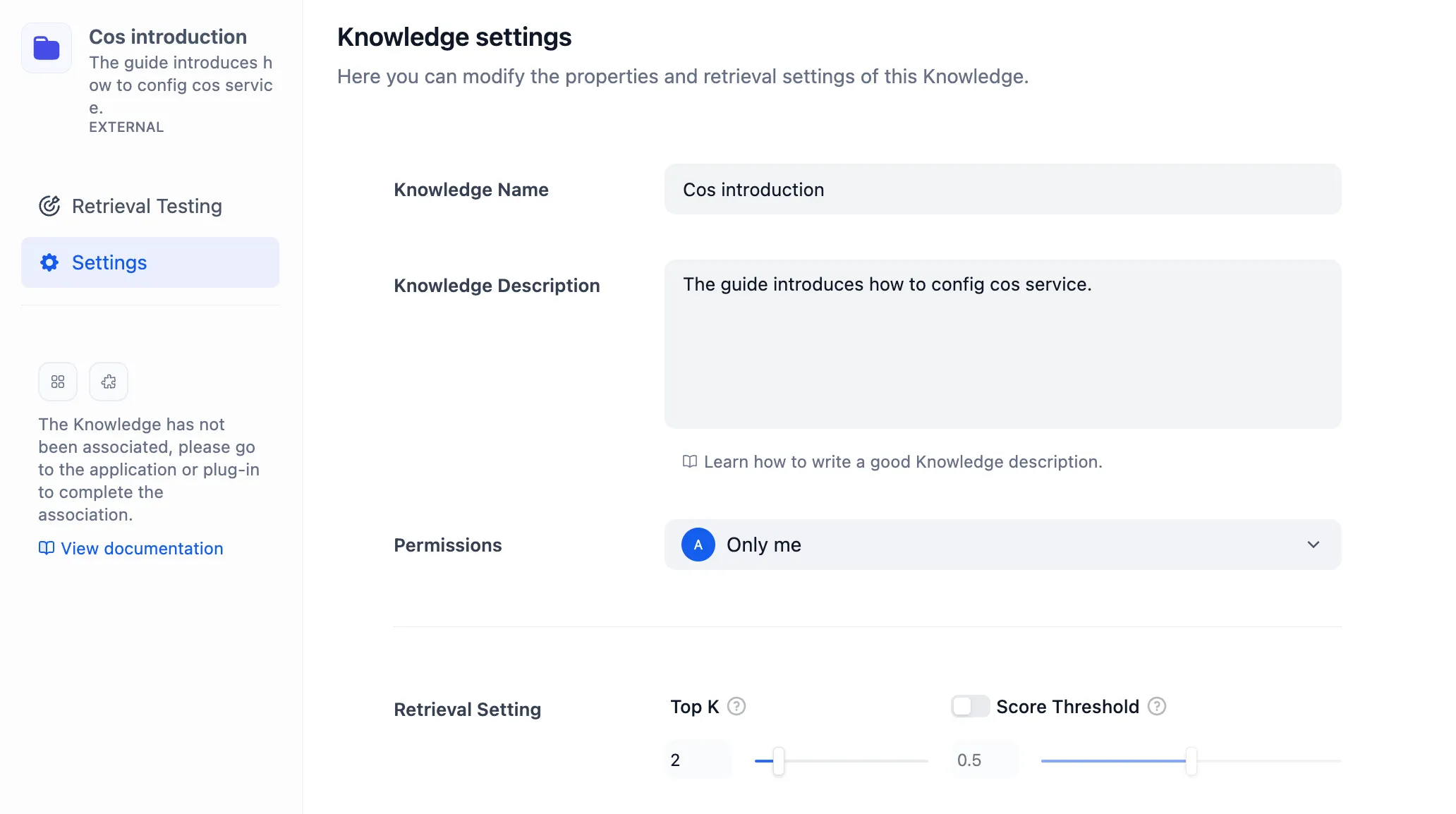
Task: Open the Permissions 'Only me' dropdown
Action: point(1002,545)
